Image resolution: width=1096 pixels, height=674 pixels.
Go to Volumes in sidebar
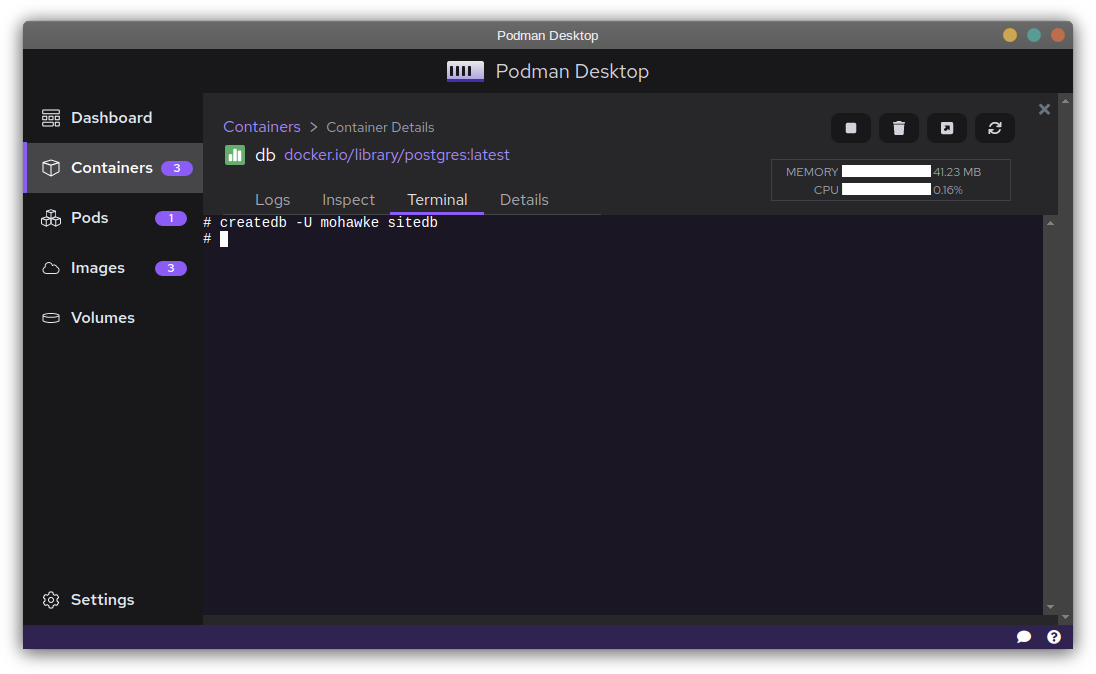102,318
